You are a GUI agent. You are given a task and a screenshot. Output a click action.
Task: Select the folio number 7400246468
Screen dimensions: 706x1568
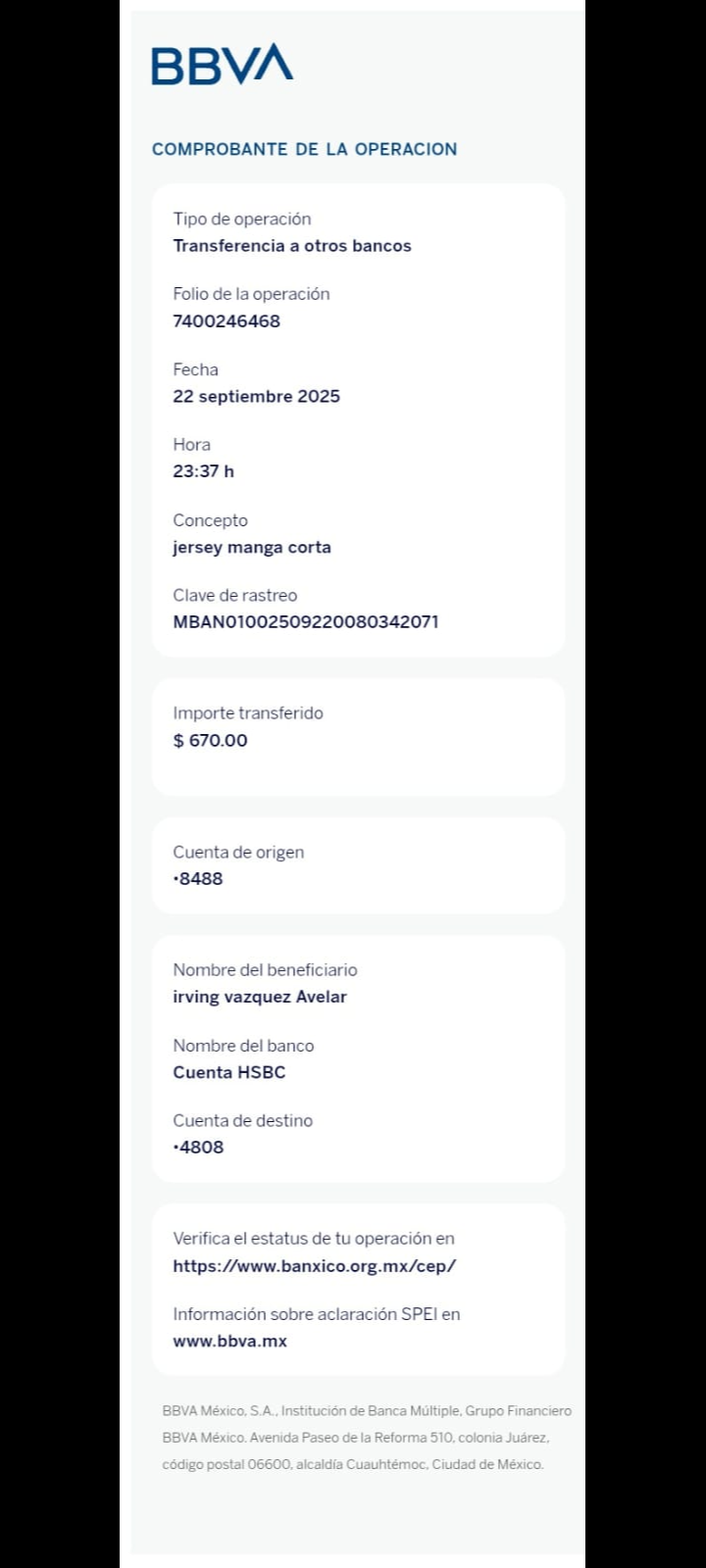click(x=227, y=320)
